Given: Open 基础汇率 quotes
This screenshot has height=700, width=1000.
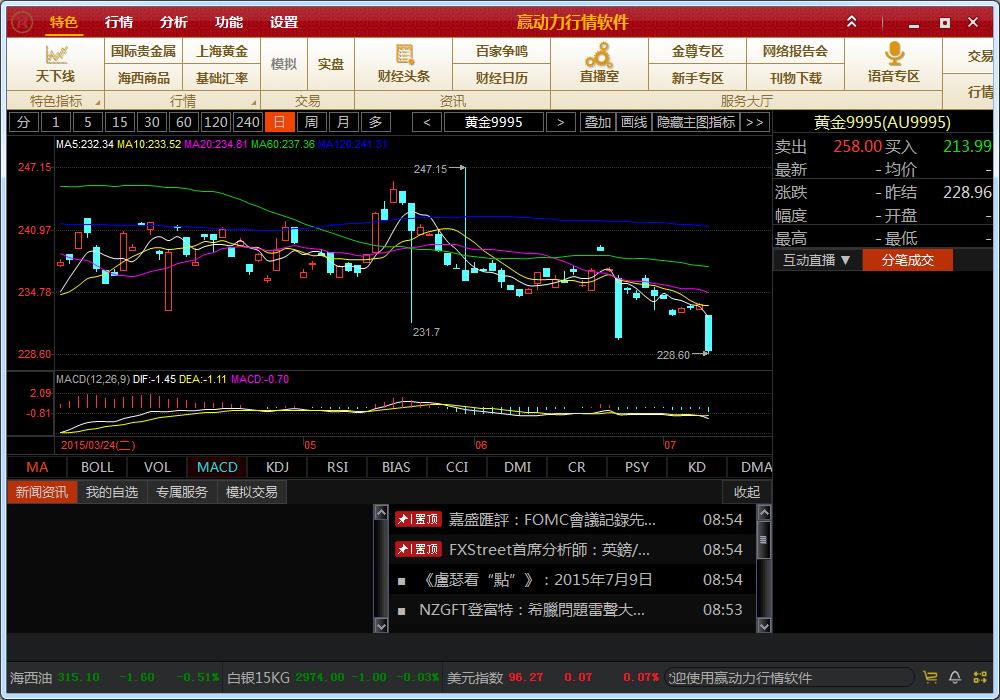Looking at the screenshot, I should tap(221, 78).
